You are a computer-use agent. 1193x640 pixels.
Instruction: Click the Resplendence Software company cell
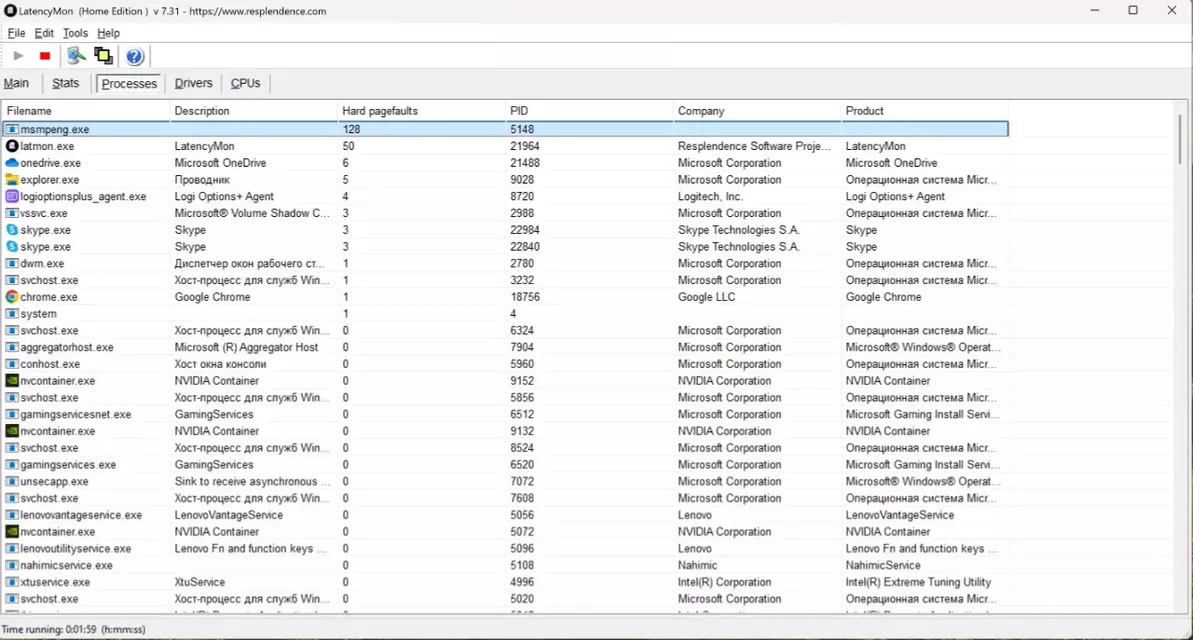pyautogui.click(x=754, y=146)
